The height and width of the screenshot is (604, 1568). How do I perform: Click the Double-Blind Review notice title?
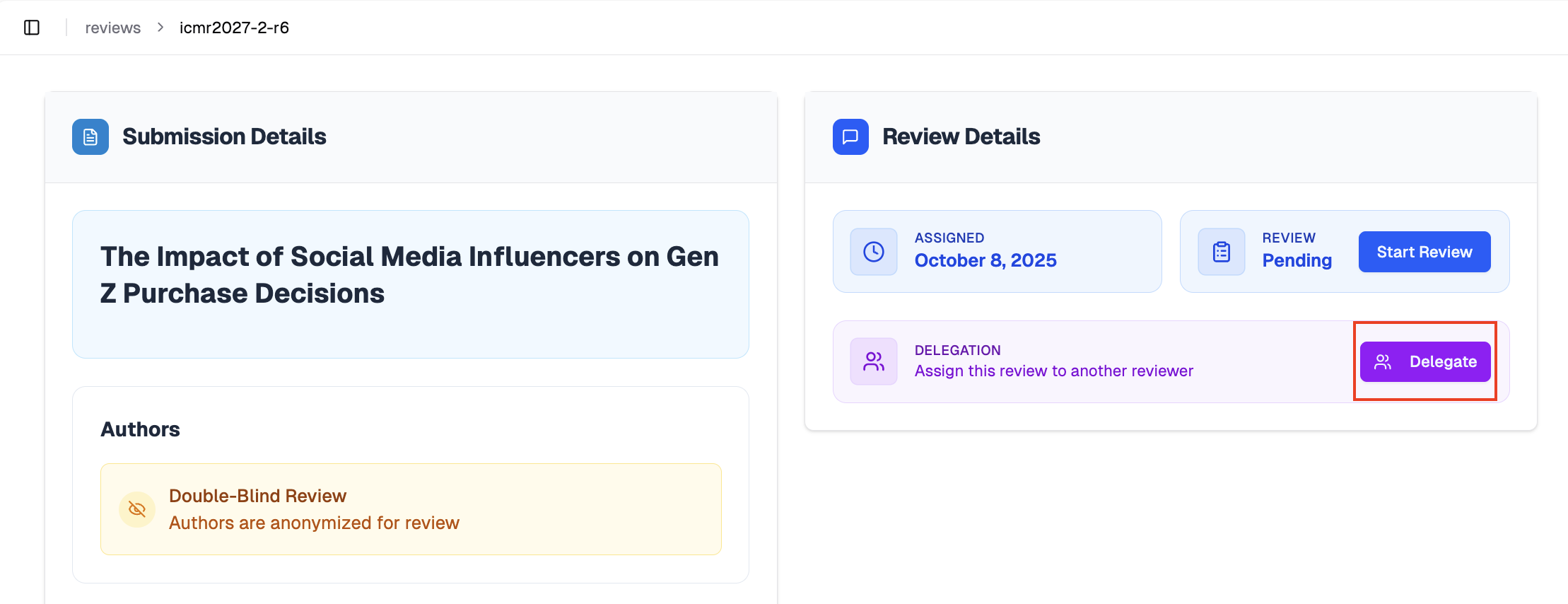tap(257, 496)
